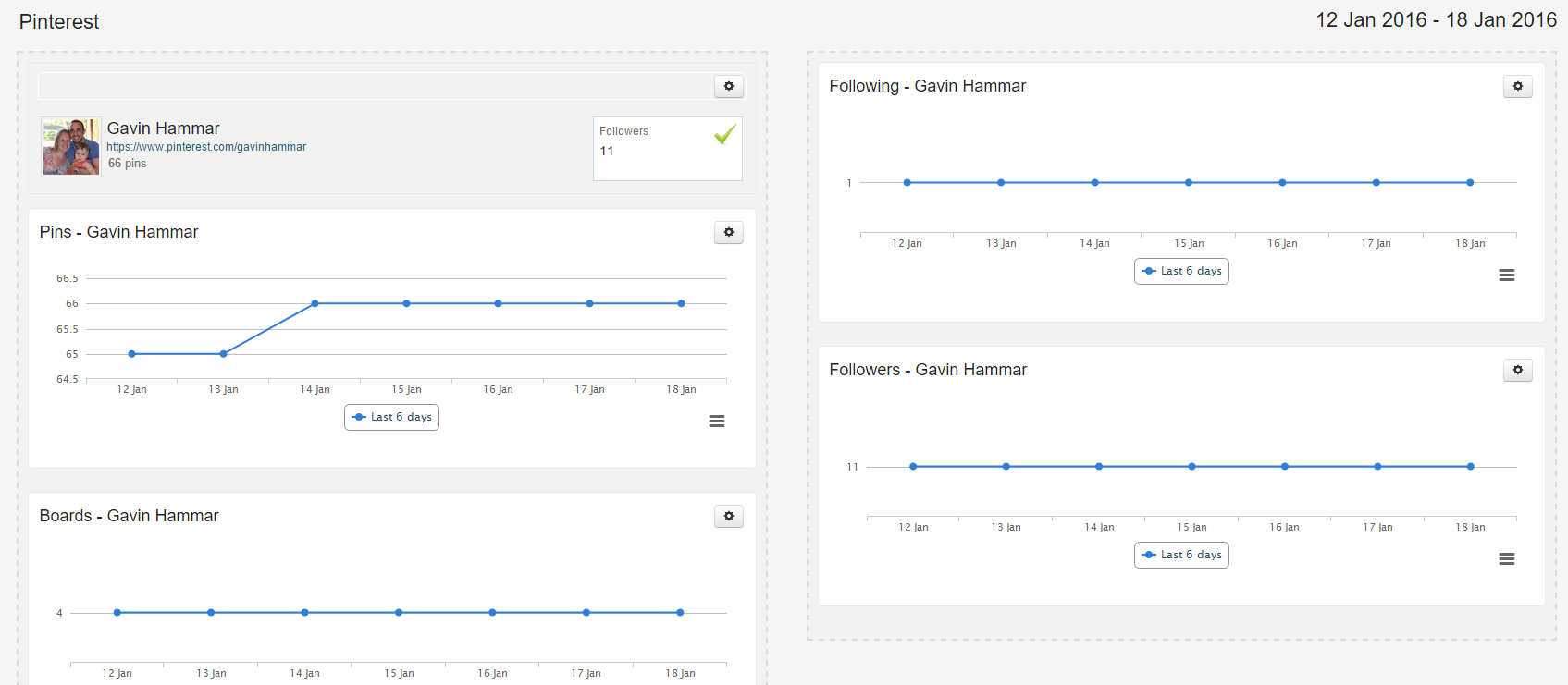
Task: Click the 13 Jan x-axis label on Boards chart
Action: pos(212,674)
